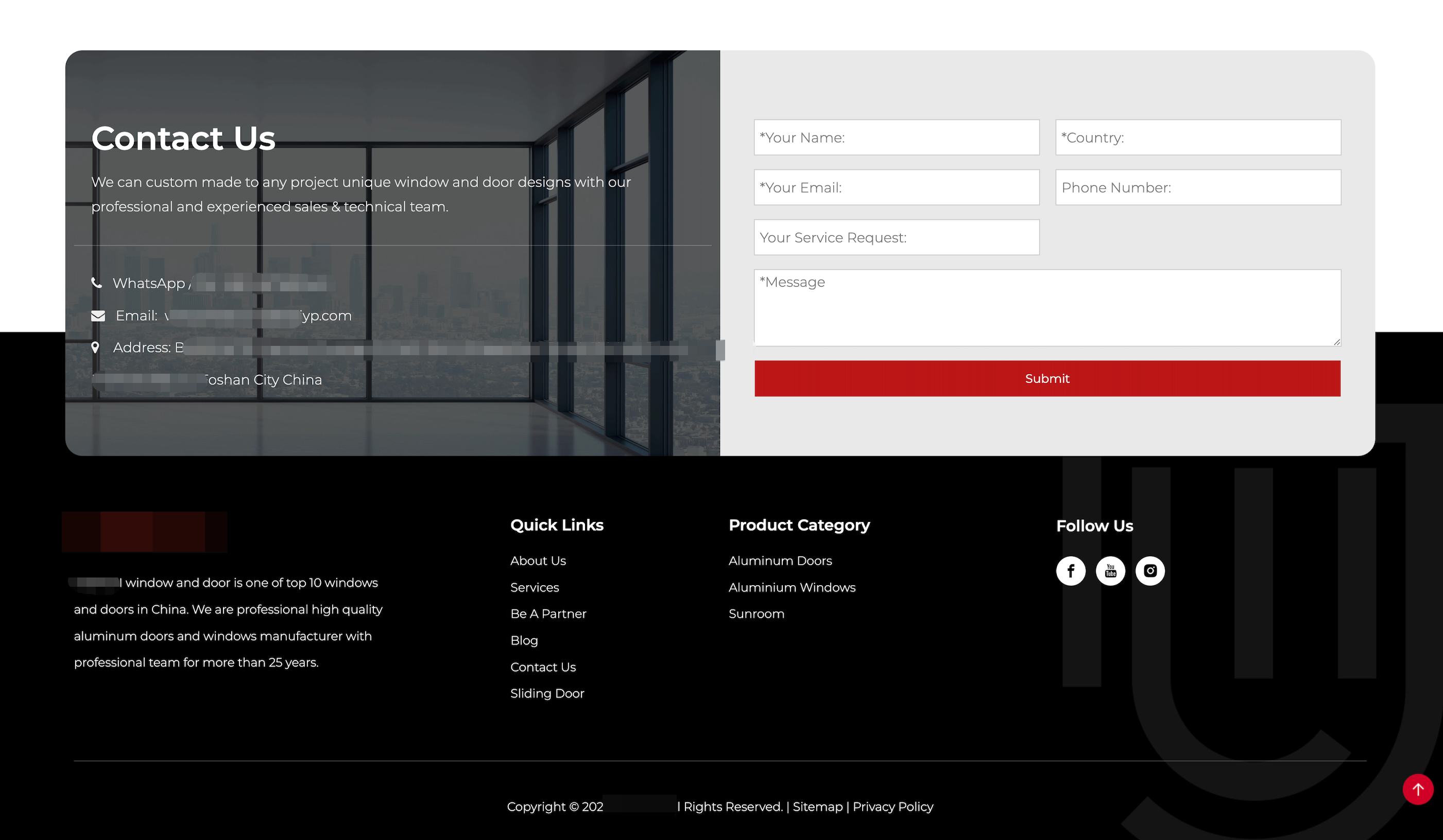
Task: Open the Facebook social icon
Action: pos(1070,570)
